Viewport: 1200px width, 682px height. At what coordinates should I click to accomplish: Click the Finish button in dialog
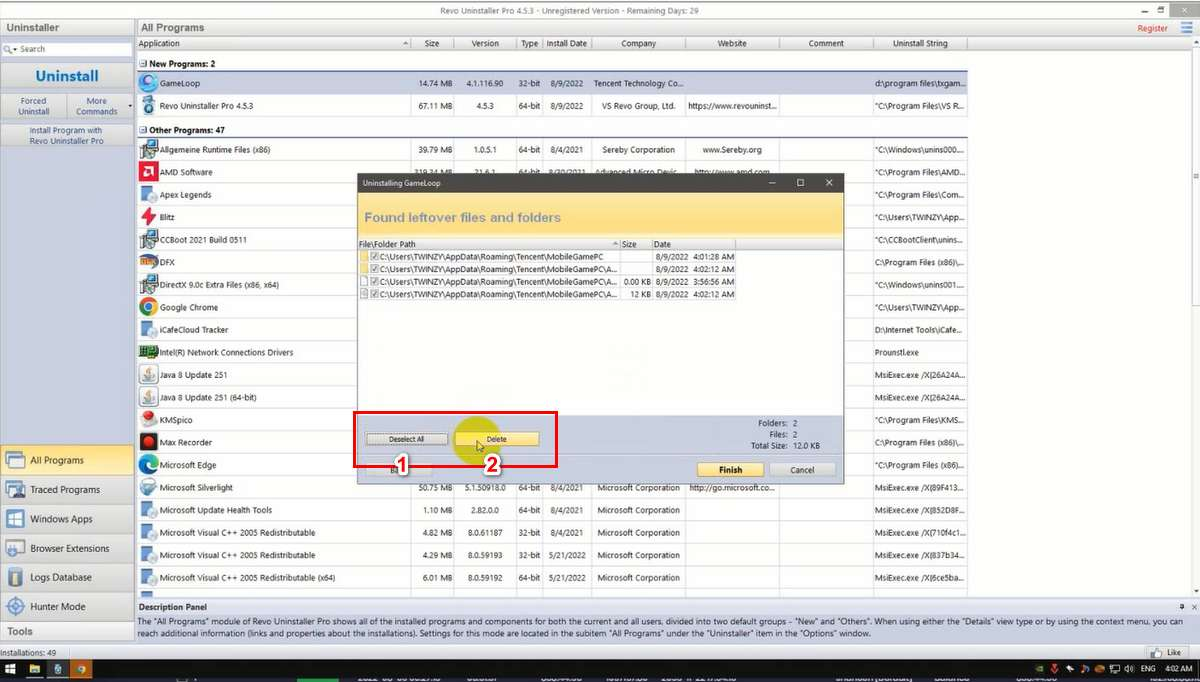coord(730,470)
